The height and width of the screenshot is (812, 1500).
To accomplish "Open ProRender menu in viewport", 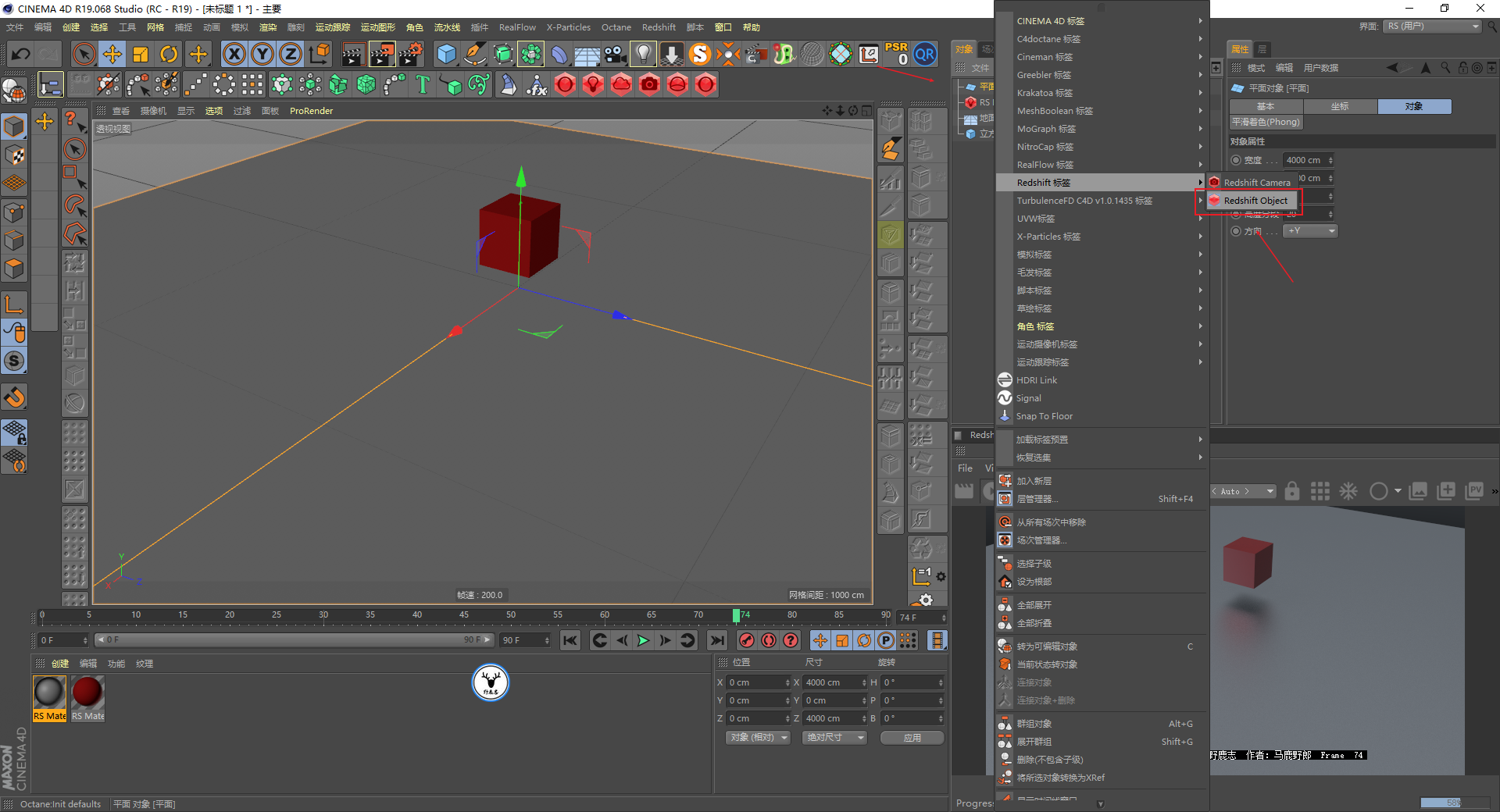I will pyautogui.click(x=311, y=111).
